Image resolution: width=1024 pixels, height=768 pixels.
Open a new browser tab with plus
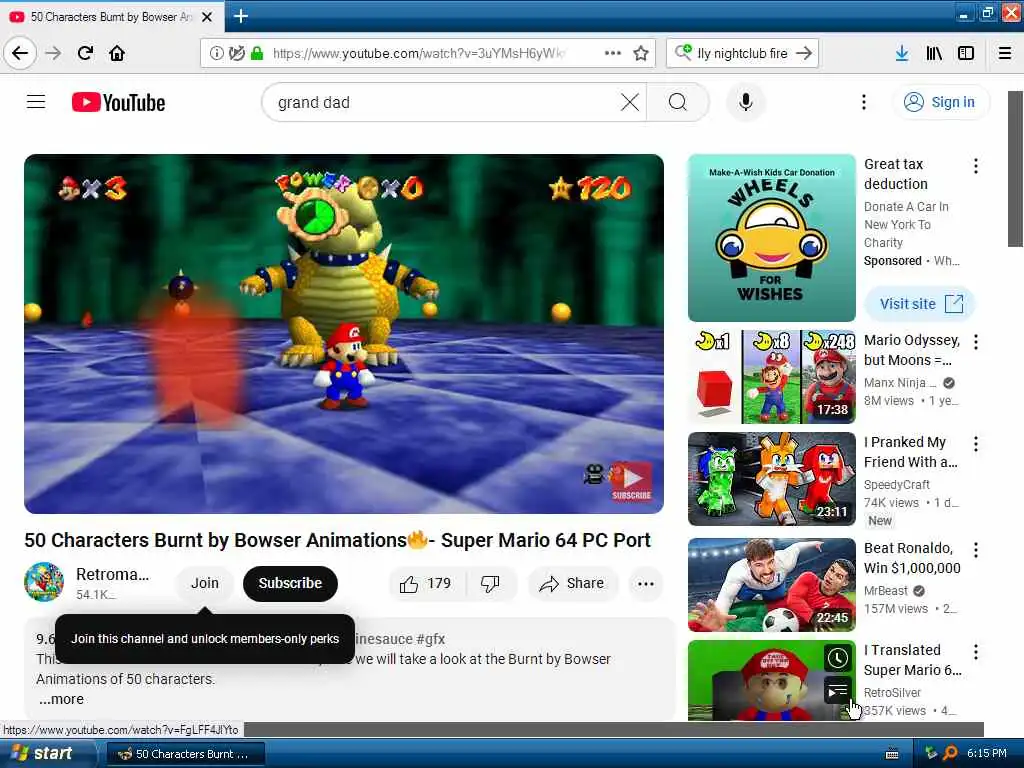click(241, 16)
